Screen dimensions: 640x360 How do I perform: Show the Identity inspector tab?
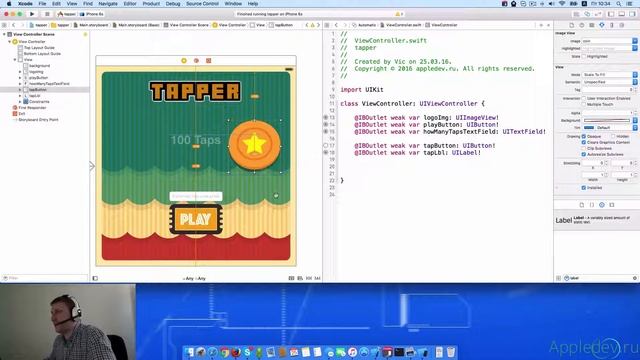[x=591, y=25]
